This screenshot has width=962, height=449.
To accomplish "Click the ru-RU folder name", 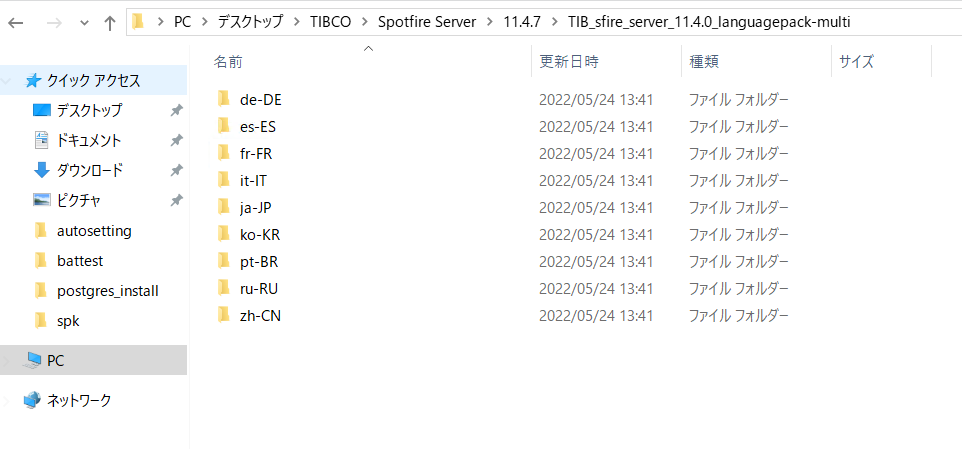I will click(x=259, y=289).
